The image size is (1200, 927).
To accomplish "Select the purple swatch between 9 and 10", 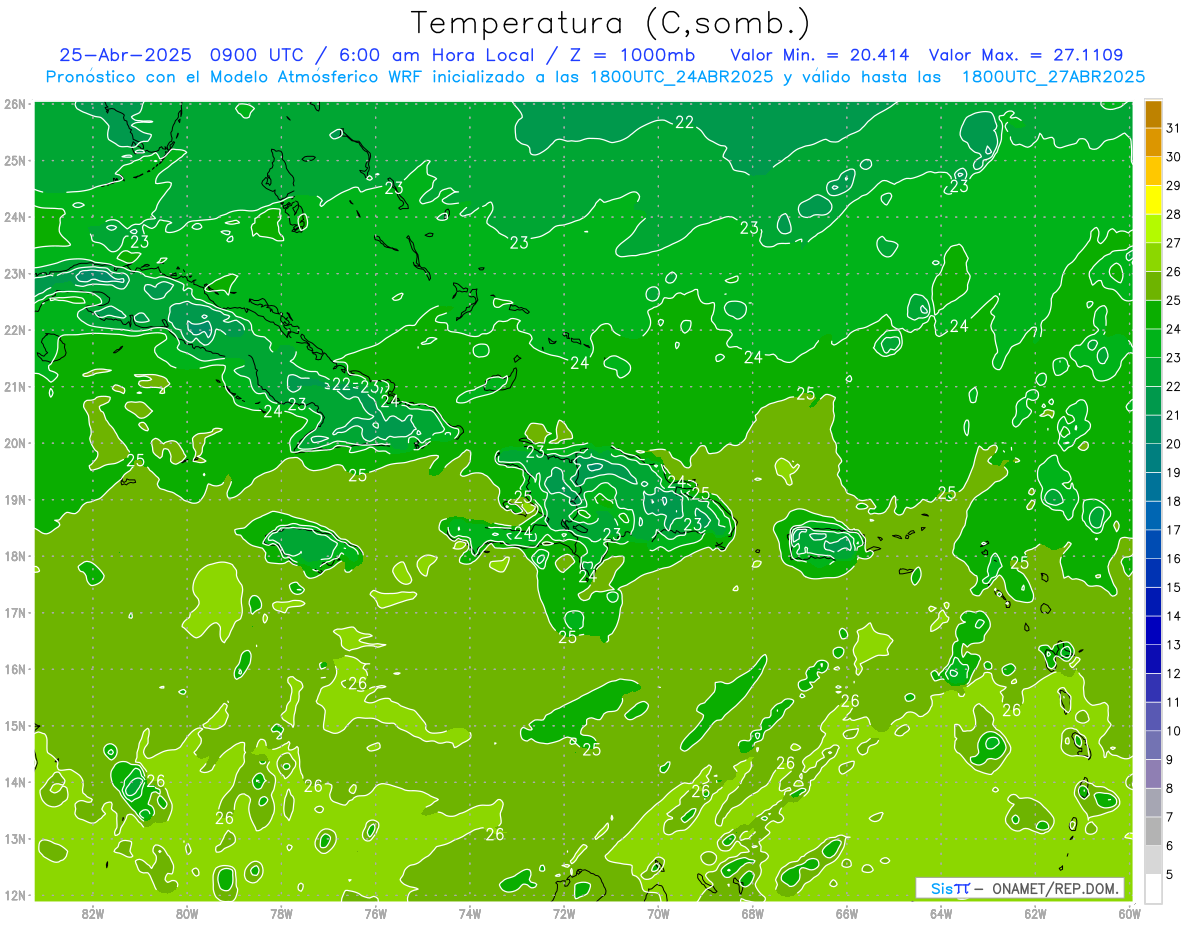I will (x=1153, y=745).
